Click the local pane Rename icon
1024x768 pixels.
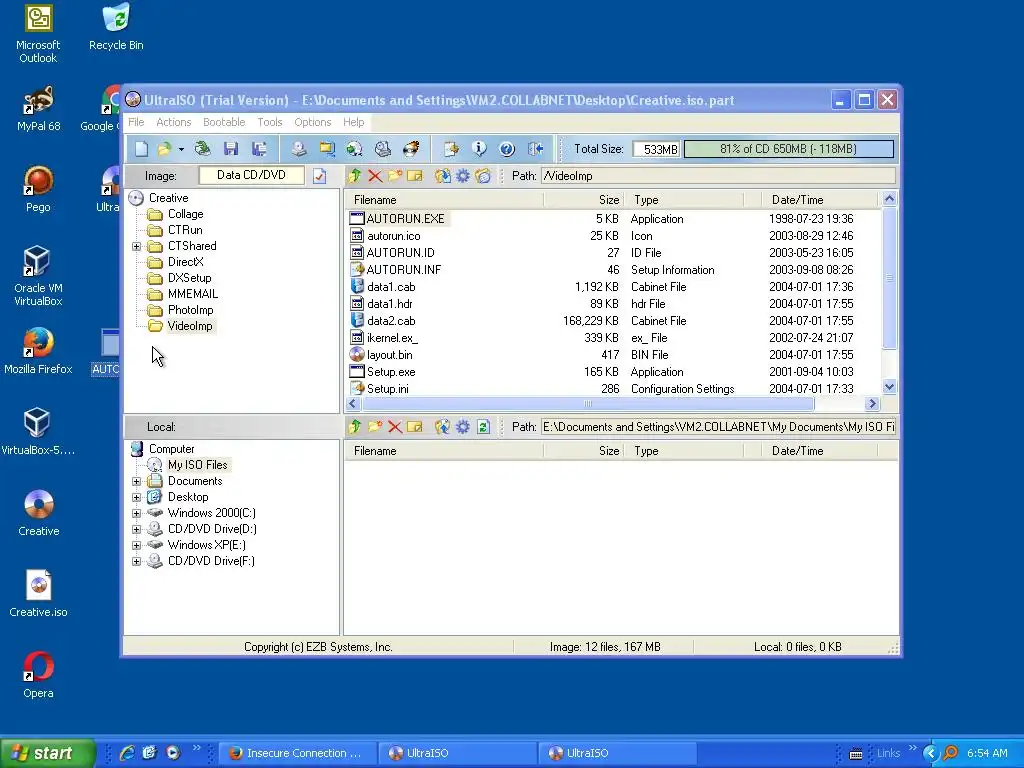(415, 426)
